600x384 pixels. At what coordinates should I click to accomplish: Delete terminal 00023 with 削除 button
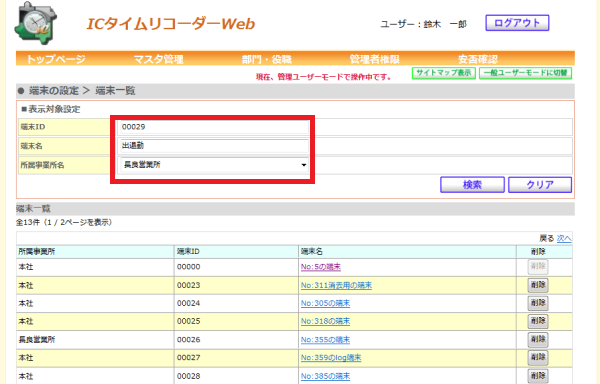click(x=538, y=285)
